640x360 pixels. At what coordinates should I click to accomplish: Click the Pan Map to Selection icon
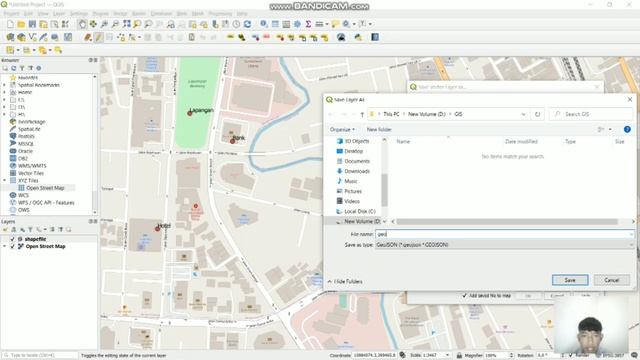click(93, 24)
